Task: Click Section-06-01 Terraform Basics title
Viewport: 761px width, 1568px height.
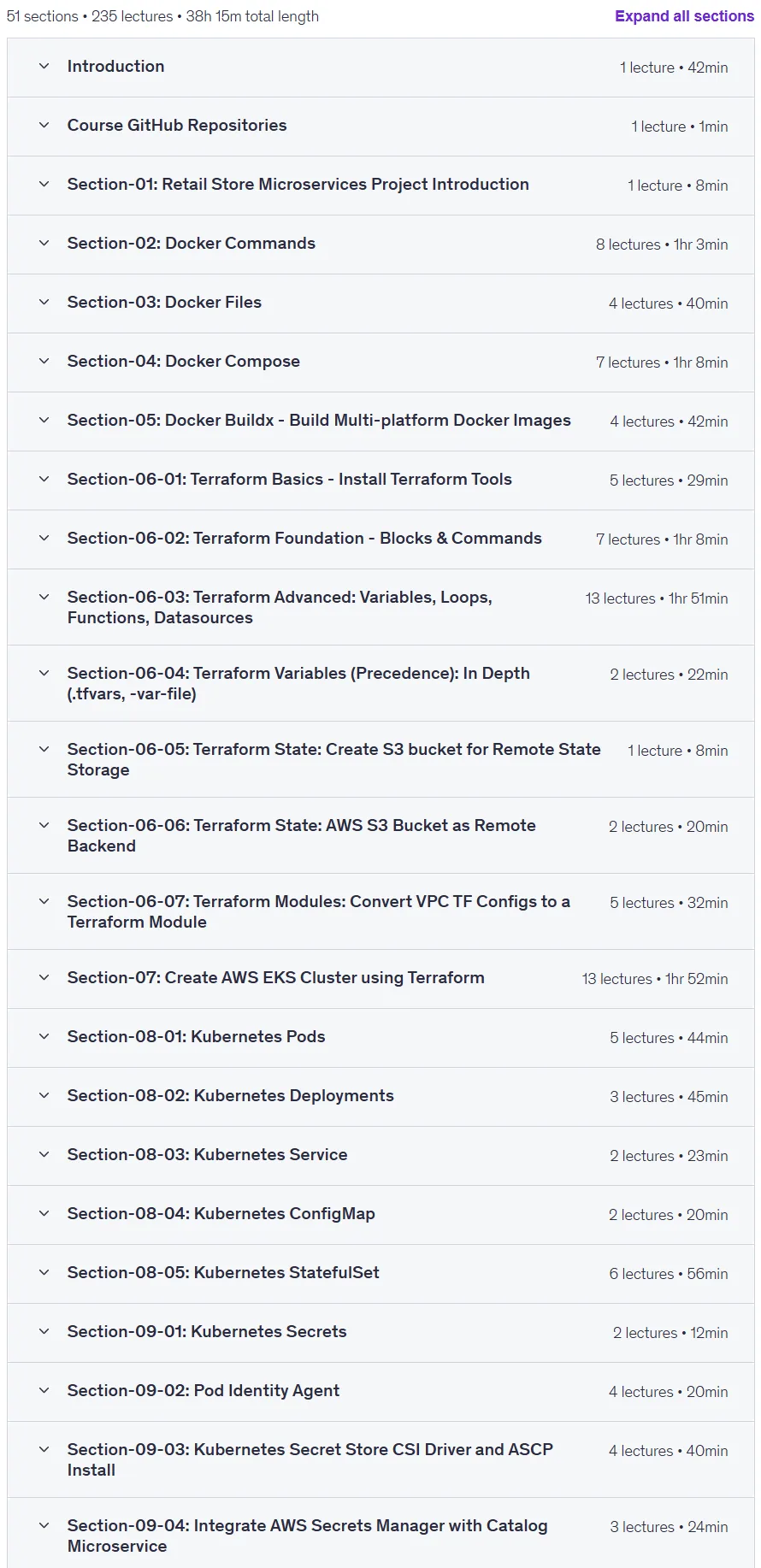Action: coord(289,480)
